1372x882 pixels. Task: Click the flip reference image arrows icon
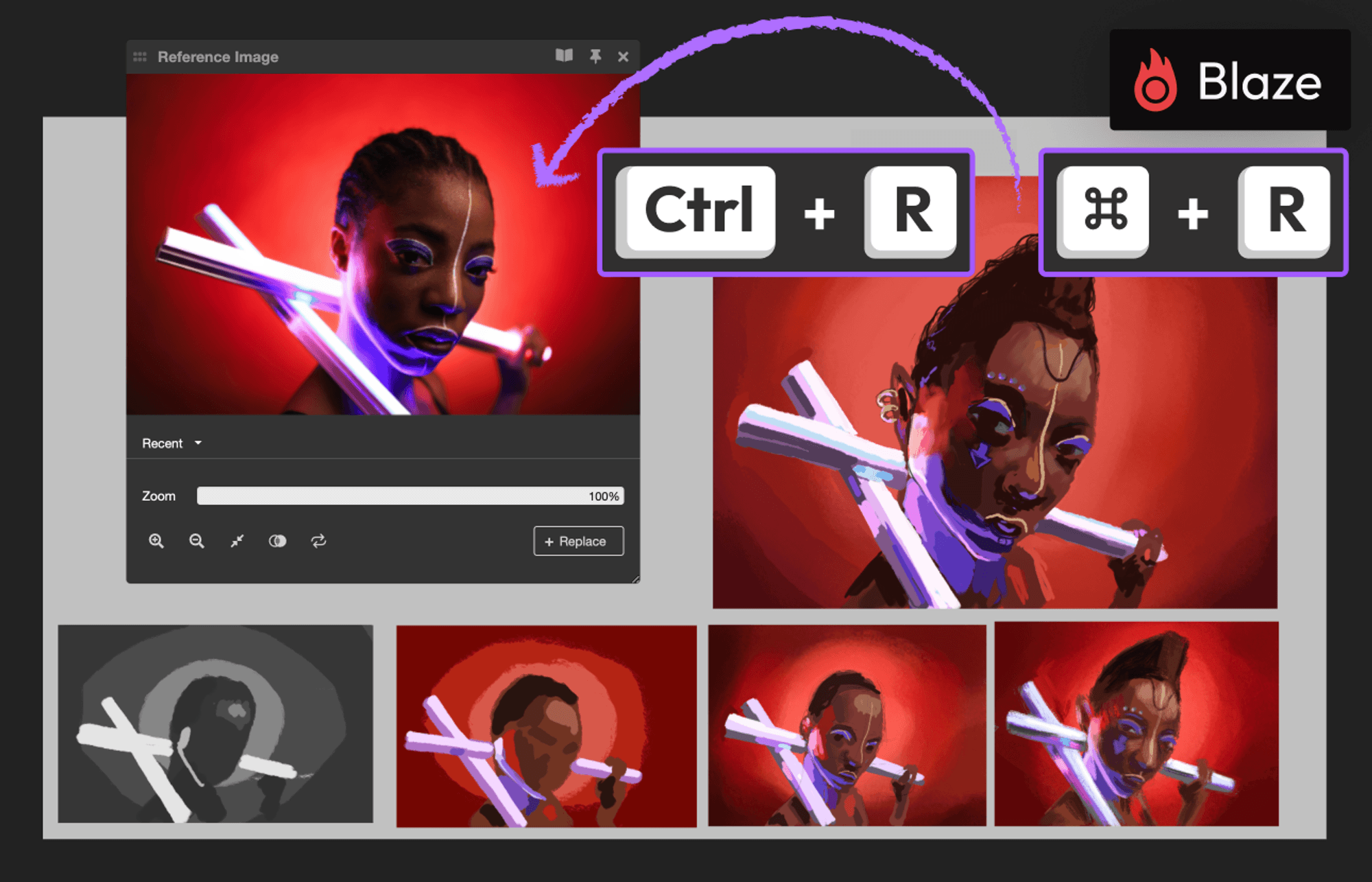click(318, 541)
